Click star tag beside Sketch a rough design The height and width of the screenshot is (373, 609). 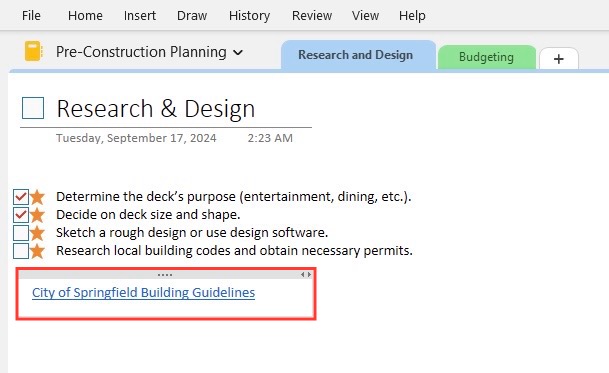point(37,233)
